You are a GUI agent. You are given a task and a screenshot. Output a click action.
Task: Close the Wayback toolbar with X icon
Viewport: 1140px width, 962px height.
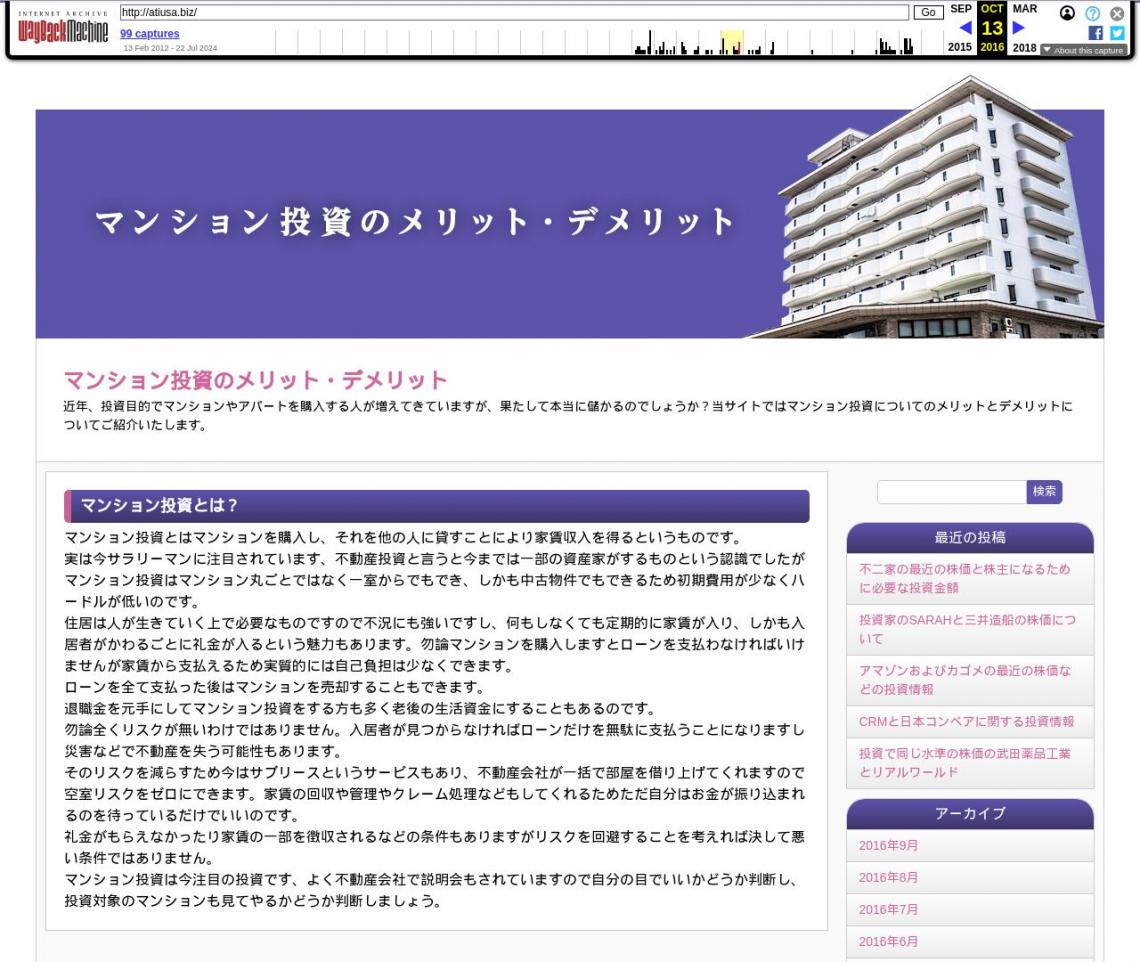pyautogui.click(x=1117, y=13)
